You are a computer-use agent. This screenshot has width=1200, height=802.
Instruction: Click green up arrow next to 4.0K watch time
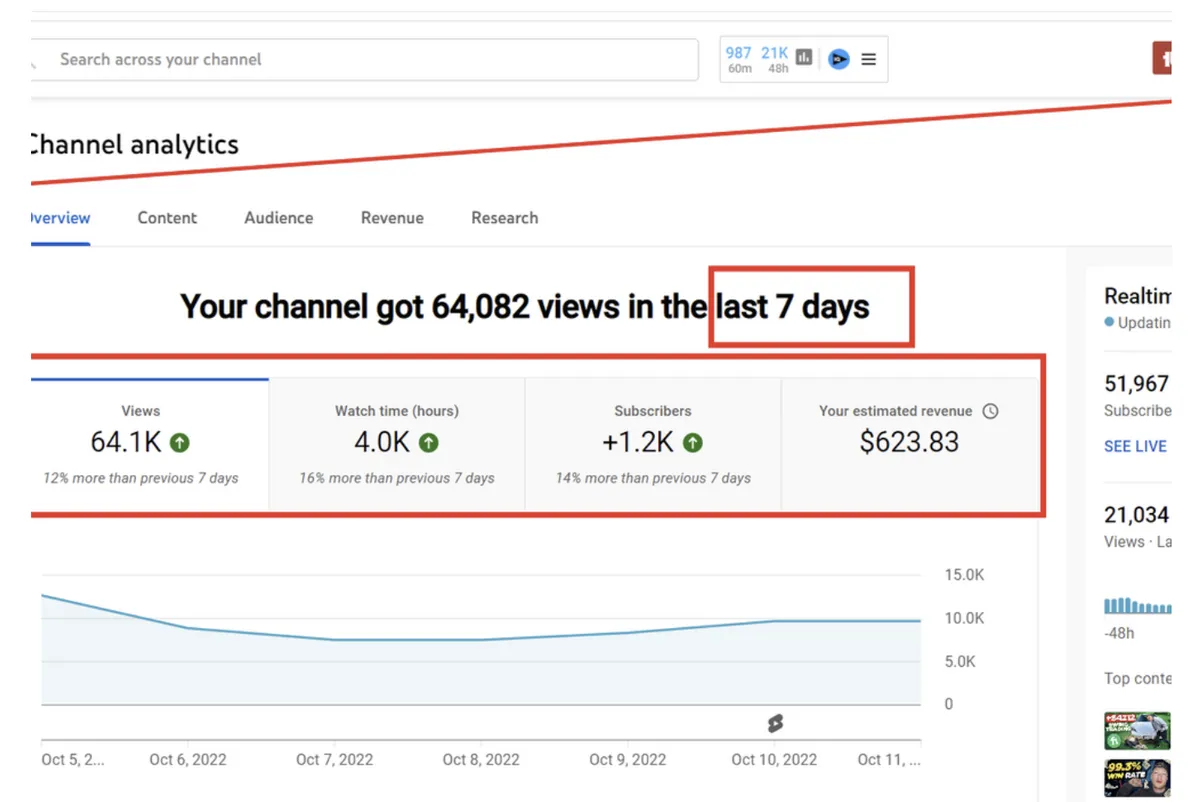coord(428,442)
